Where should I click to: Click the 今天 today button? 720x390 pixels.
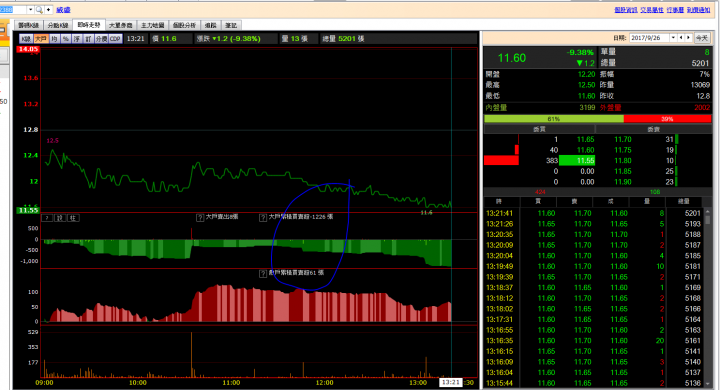coord(701,38)
